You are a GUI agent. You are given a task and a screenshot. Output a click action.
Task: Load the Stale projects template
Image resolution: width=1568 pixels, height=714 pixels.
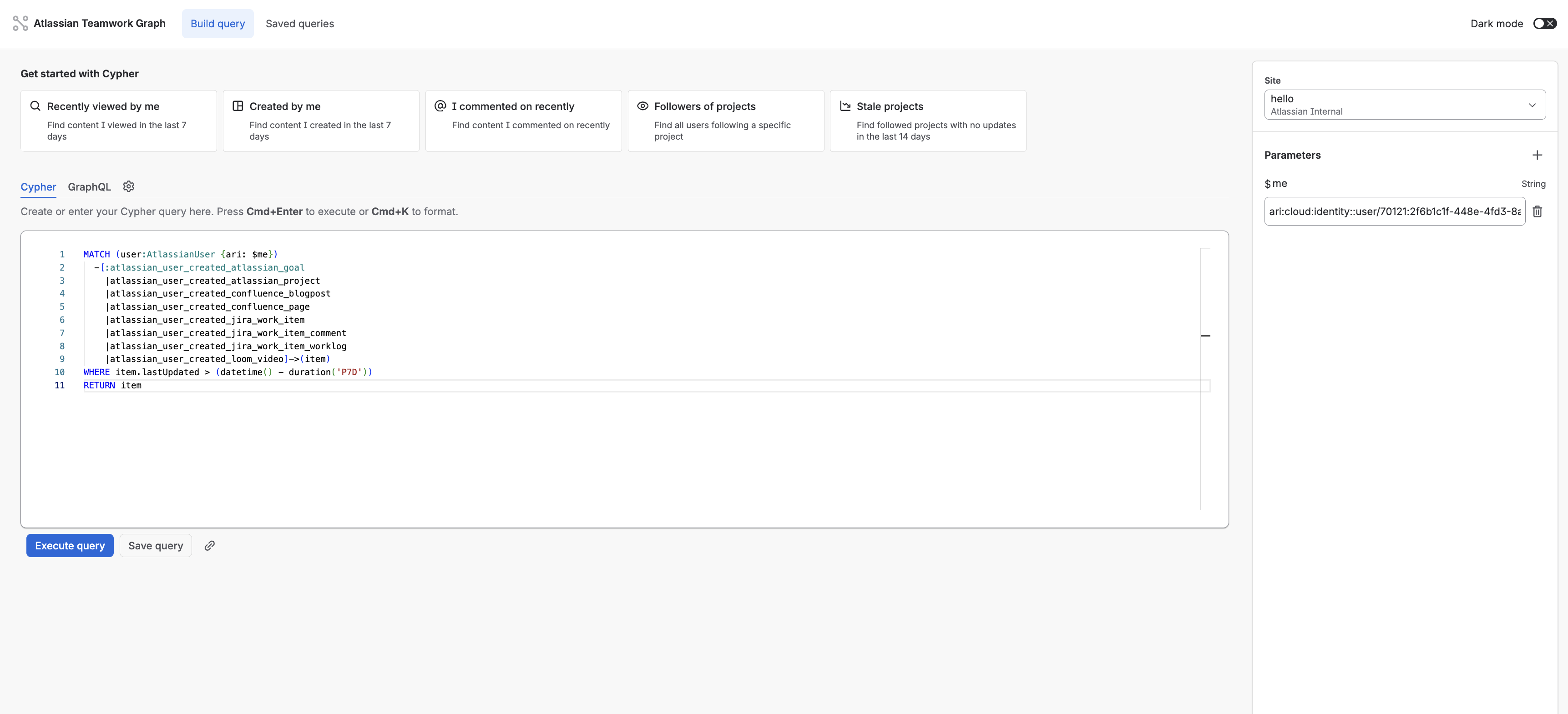click(x=928, y=121)
